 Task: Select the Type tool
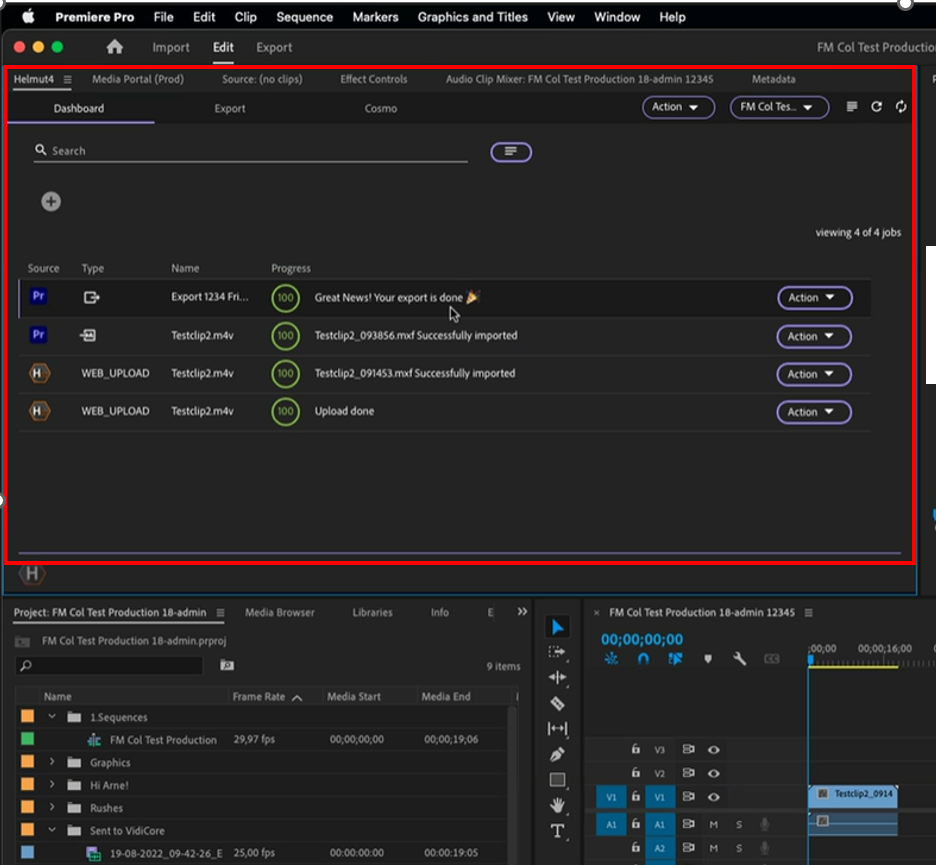[558, 831]
